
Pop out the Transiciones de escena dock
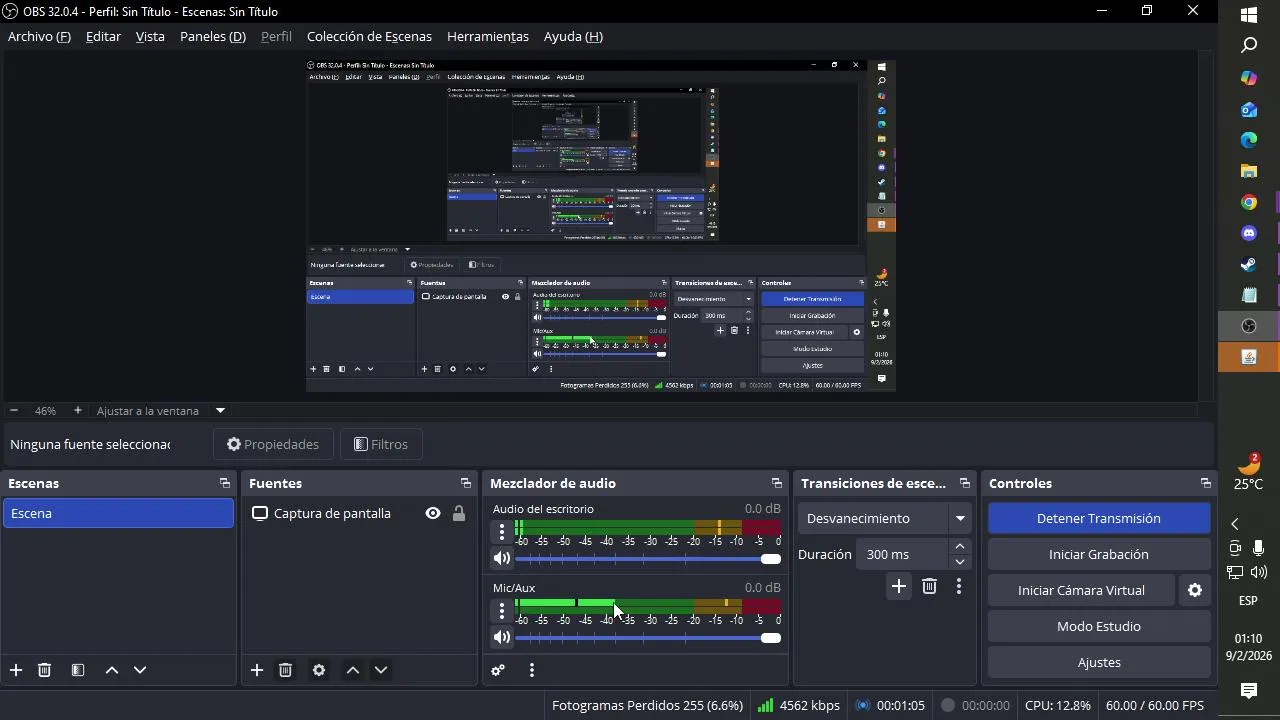point(964,483)
